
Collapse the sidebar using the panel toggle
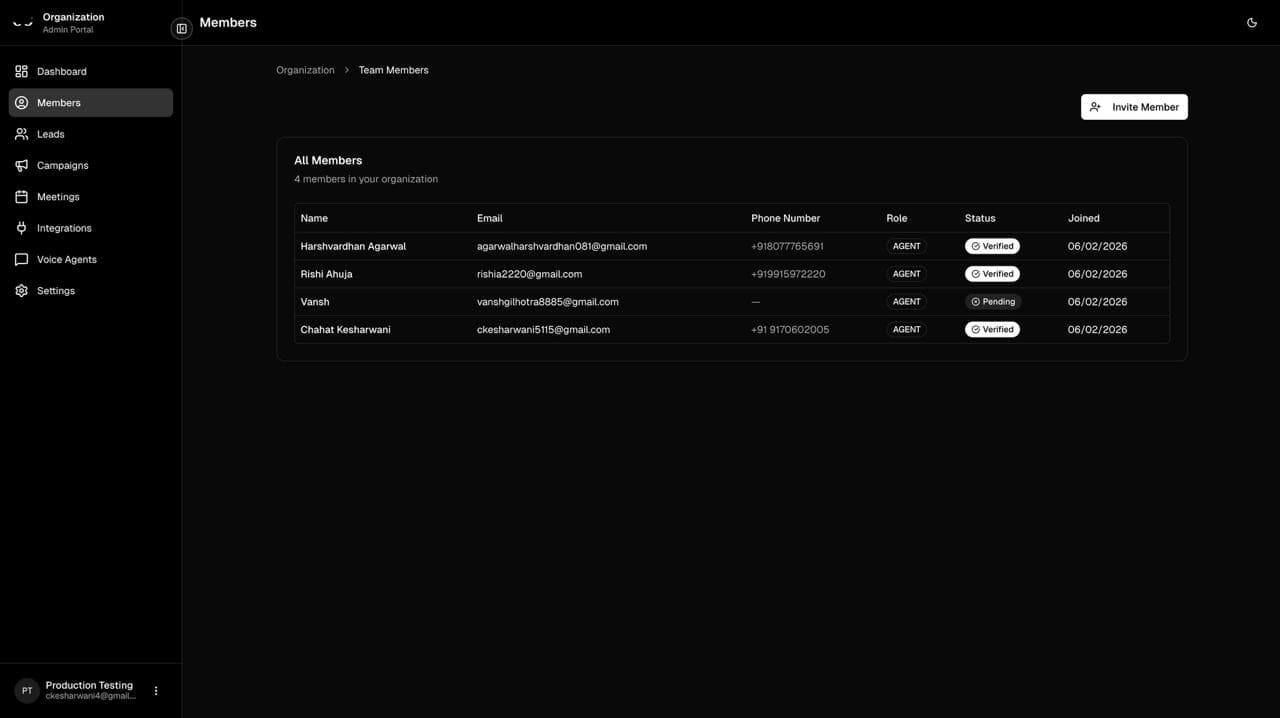click(x=181, y=29)
